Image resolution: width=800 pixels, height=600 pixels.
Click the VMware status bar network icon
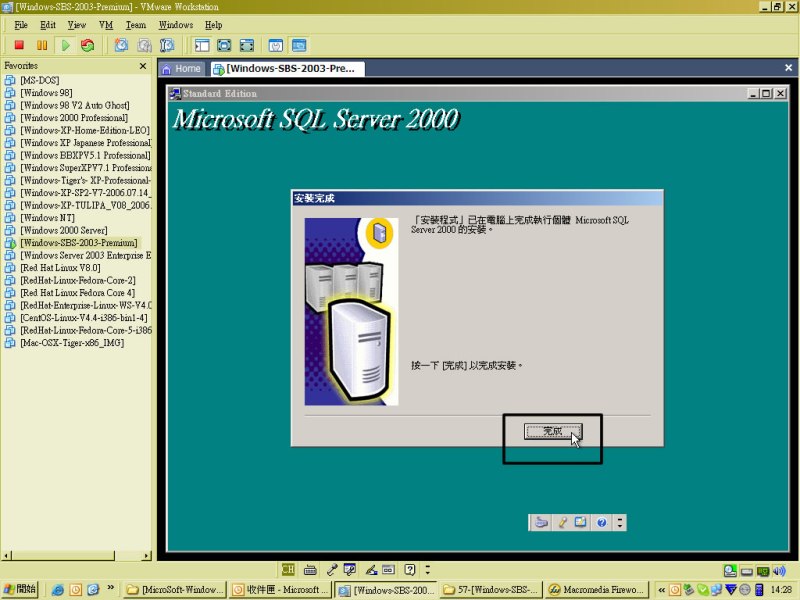(763, 571)
